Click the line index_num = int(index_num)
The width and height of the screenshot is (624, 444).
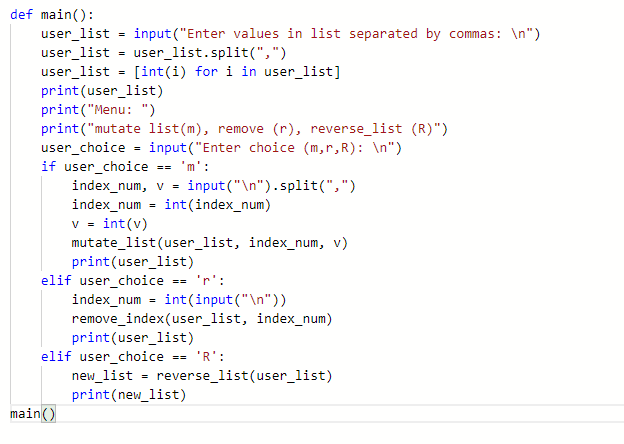(171, 205)
